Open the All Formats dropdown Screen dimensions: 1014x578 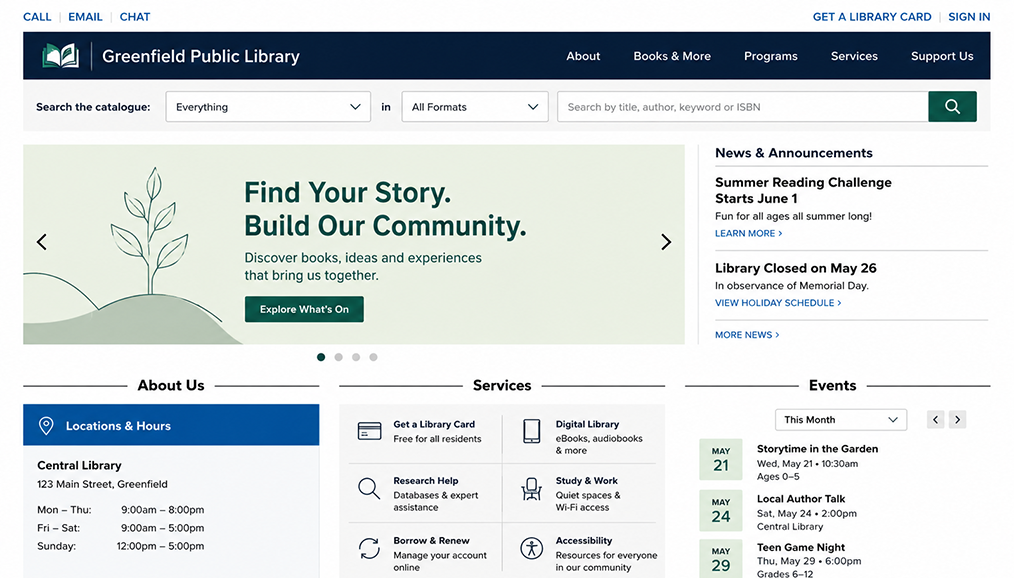tap(475, 107)
